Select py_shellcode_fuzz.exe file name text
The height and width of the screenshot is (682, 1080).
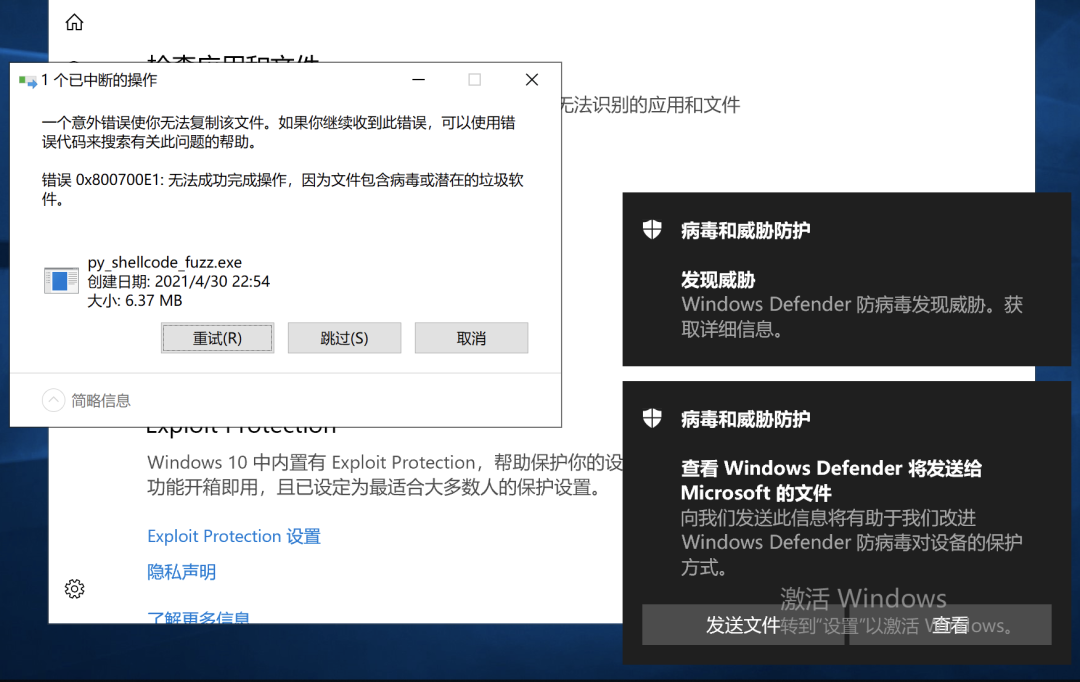pos(165,262)
